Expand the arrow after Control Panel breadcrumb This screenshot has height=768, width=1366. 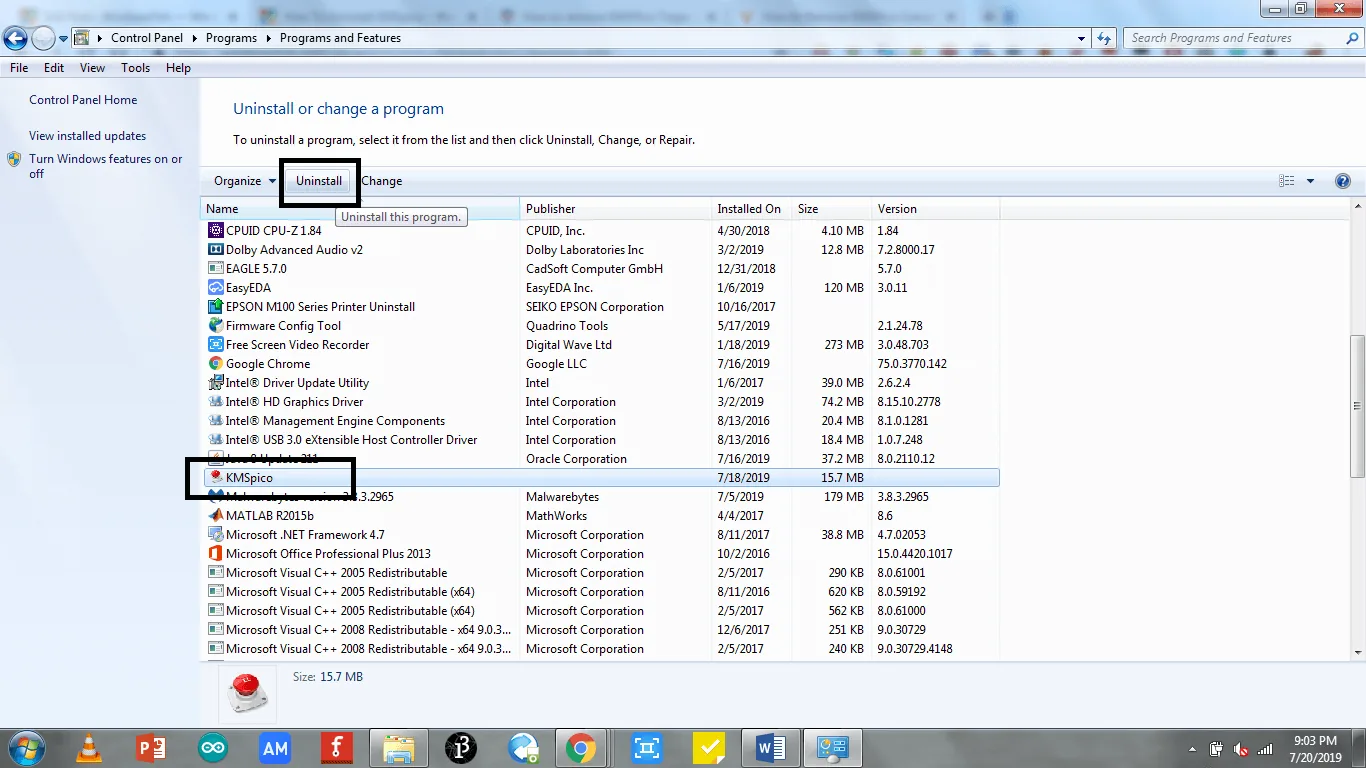tap(195, 38)
